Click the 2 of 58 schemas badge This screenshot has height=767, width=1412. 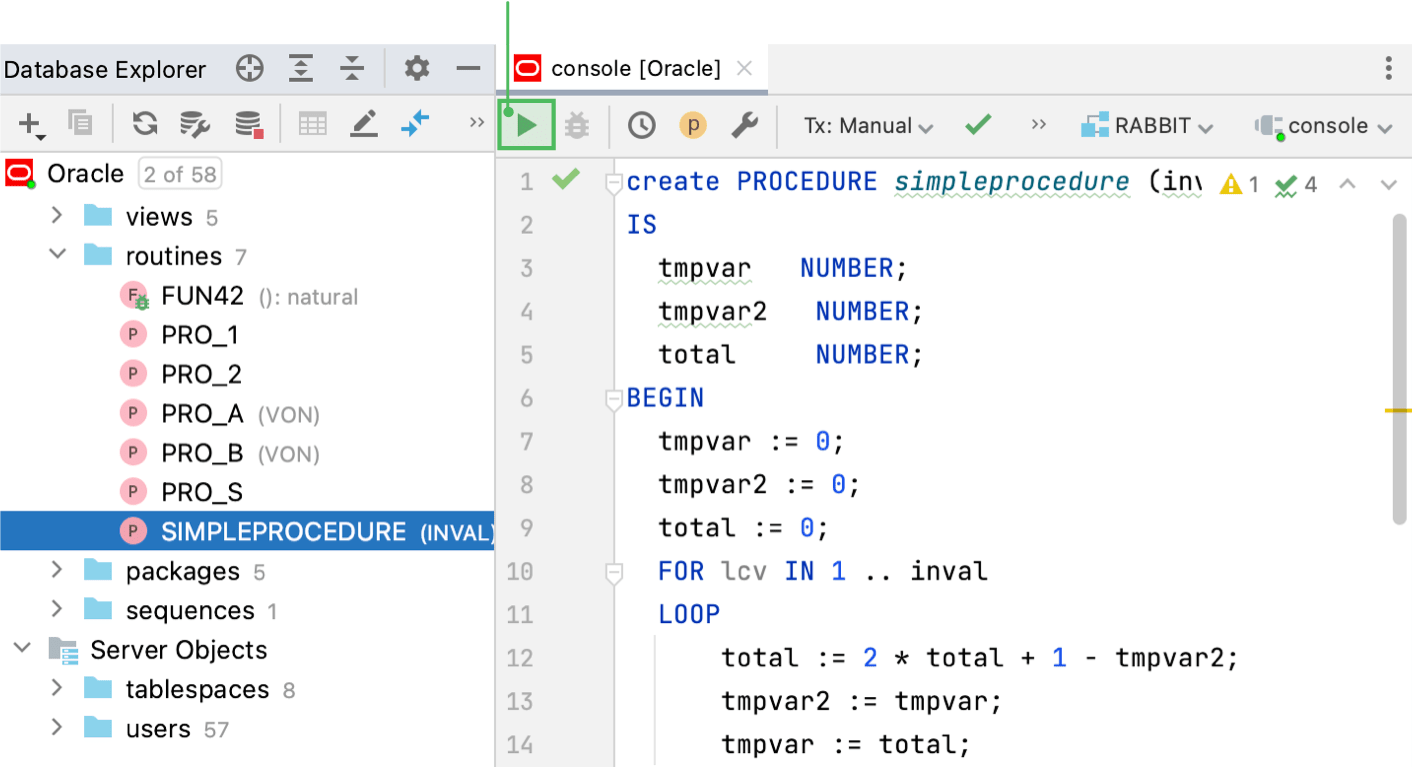point(180,174)
